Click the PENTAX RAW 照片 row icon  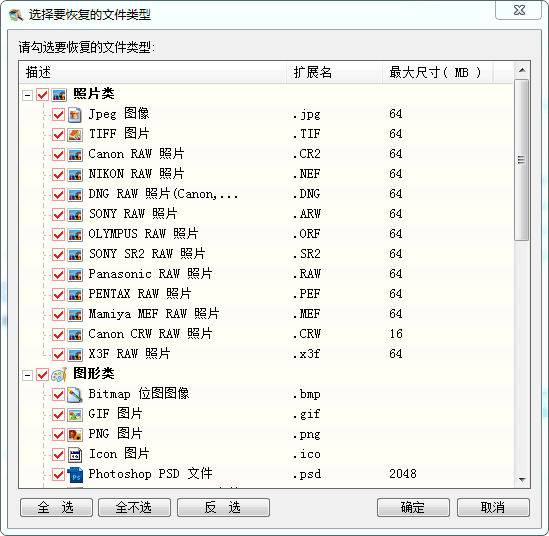tap(75, 294)
